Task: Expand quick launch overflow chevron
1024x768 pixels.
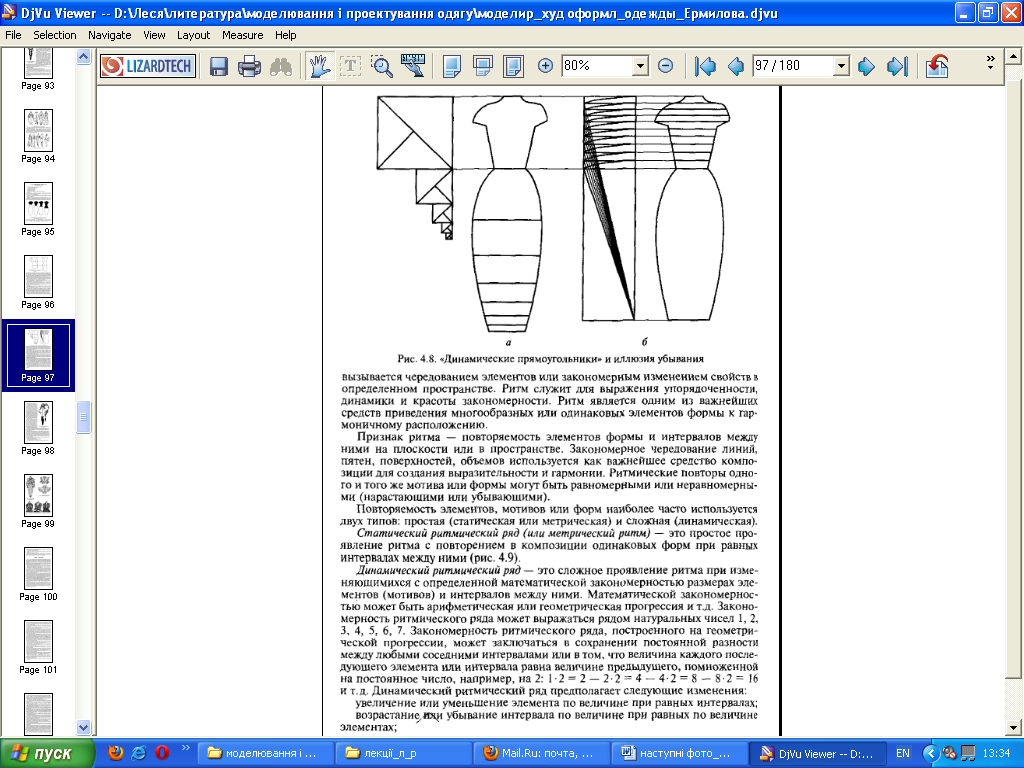Action: point(185,748)
